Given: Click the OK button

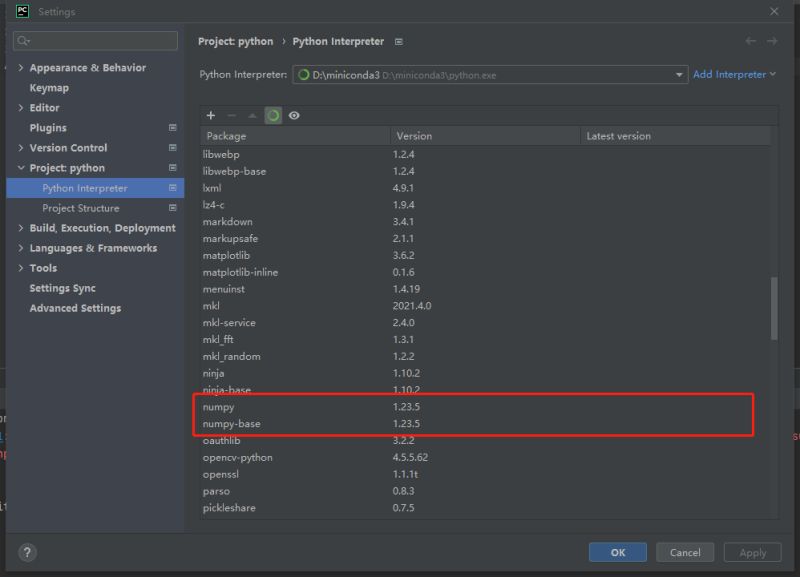Looking at the screenshot, I should coord(618,552).
